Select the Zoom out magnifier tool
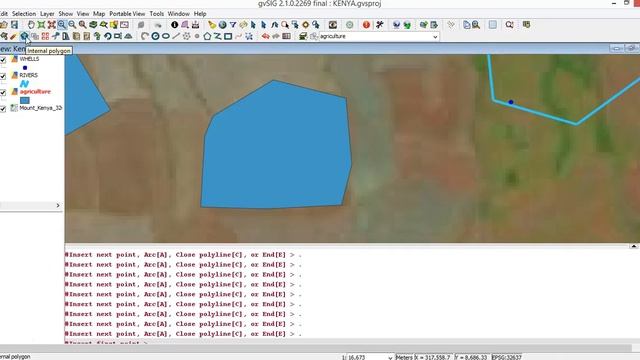 72,25
